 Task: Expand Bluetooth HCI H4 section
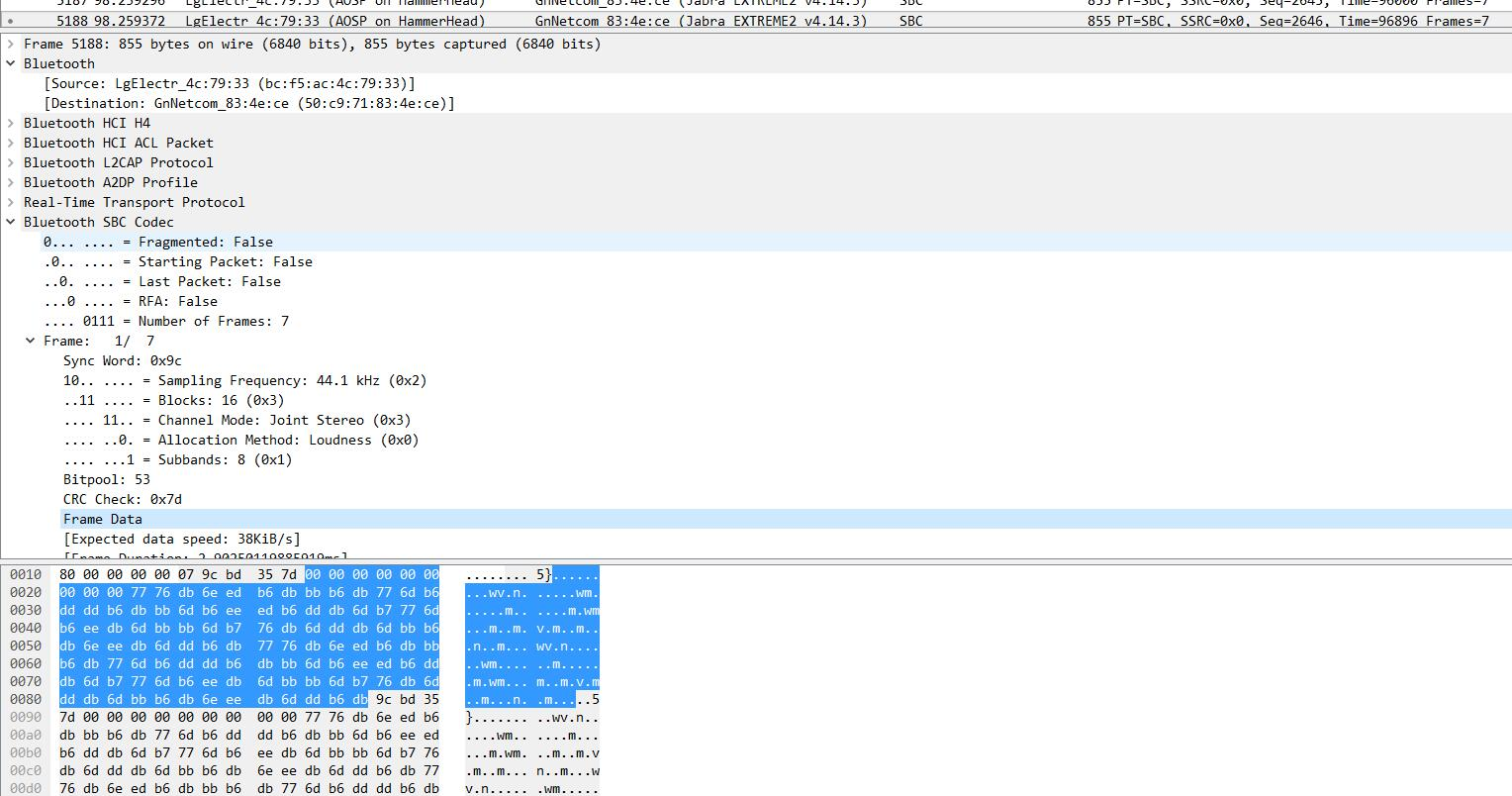(11, 123)
